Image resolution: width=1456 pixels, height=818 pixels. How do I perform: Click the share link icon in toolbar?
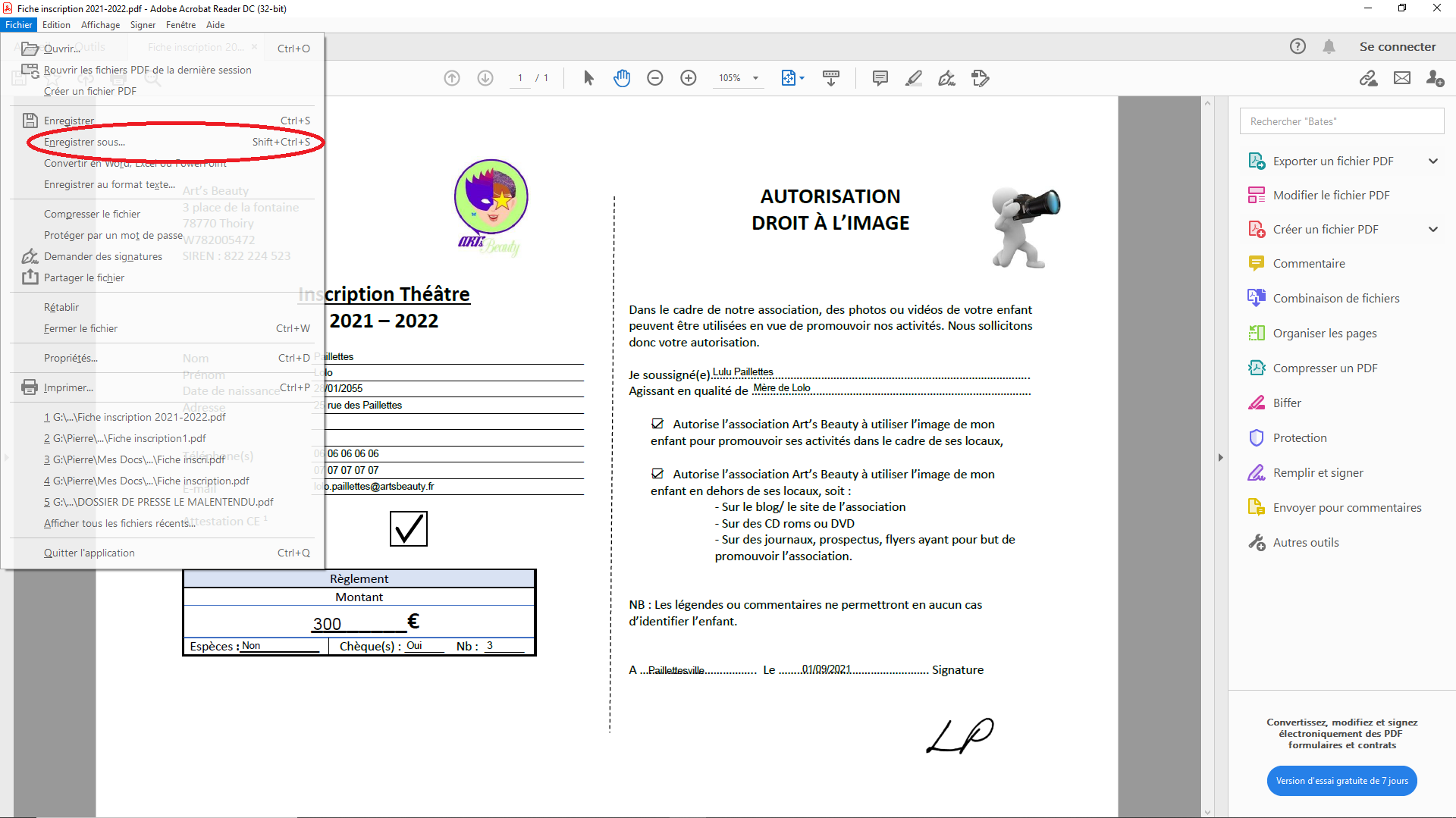click(1368, 78)
